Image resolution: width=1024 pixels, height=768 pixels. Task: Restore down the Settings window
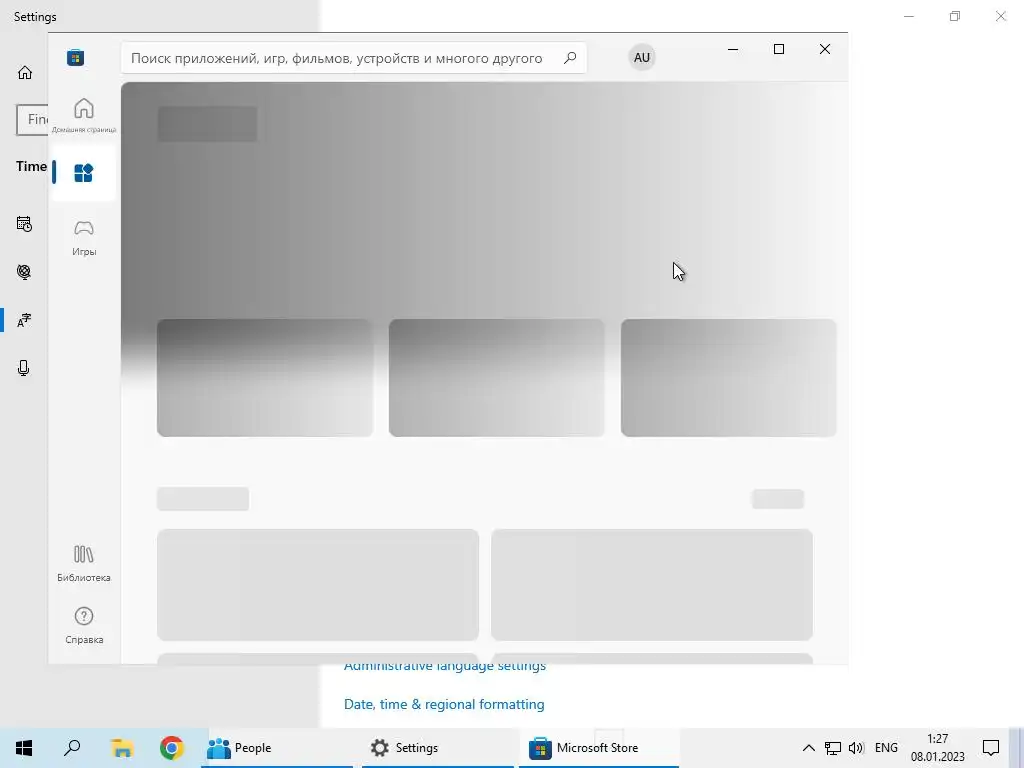pyautogui.click(x=955, y=16)
